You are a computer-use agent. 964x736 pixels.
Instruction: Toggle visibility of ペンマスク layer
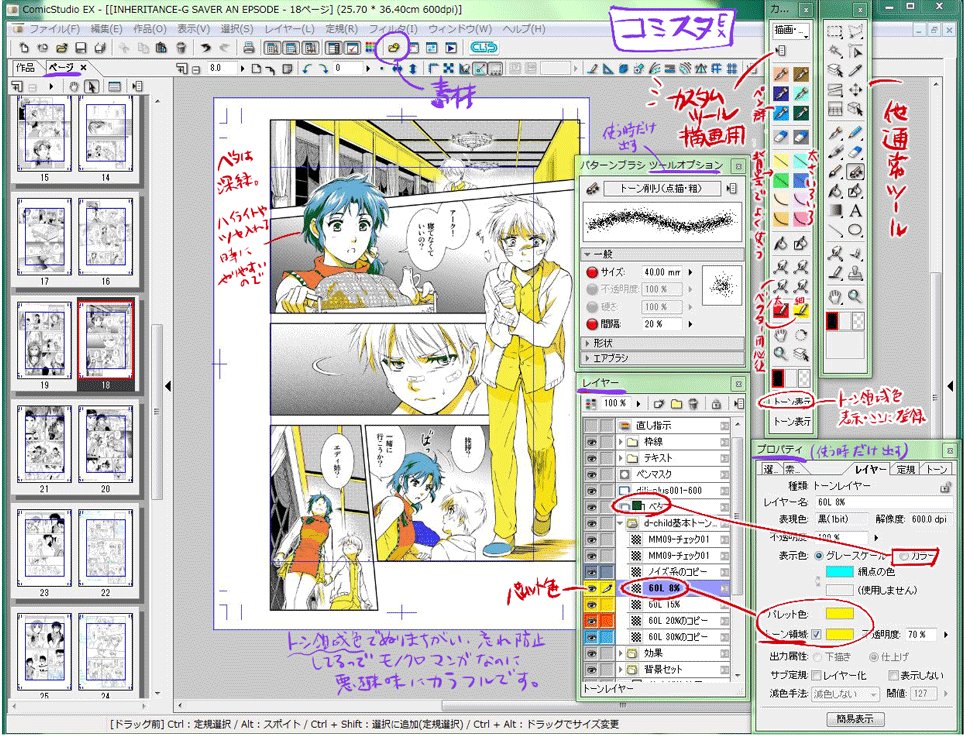(591, 475)
